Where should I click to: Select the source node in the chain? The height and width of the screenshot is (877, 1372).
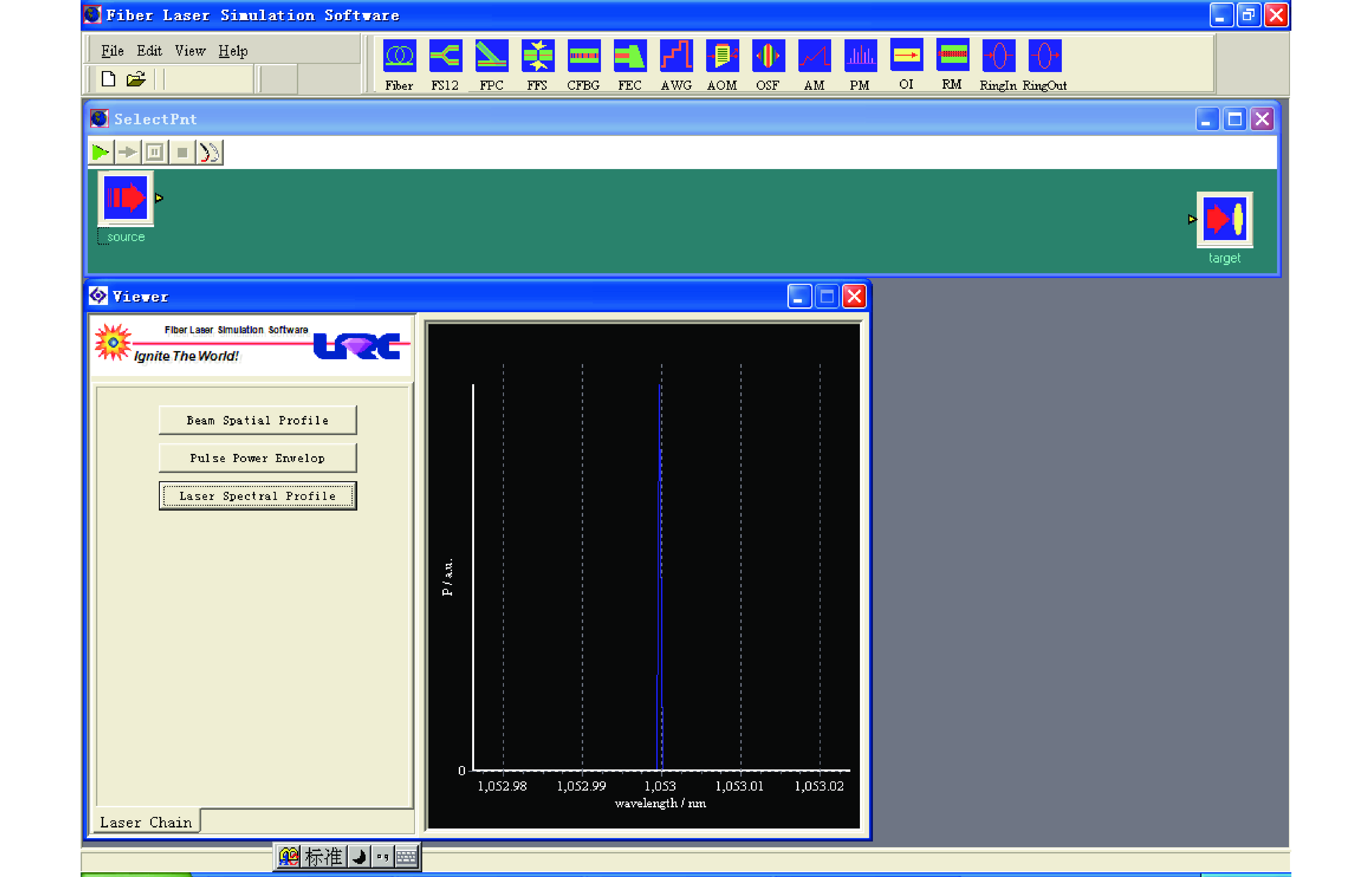(x=126, y=198)
